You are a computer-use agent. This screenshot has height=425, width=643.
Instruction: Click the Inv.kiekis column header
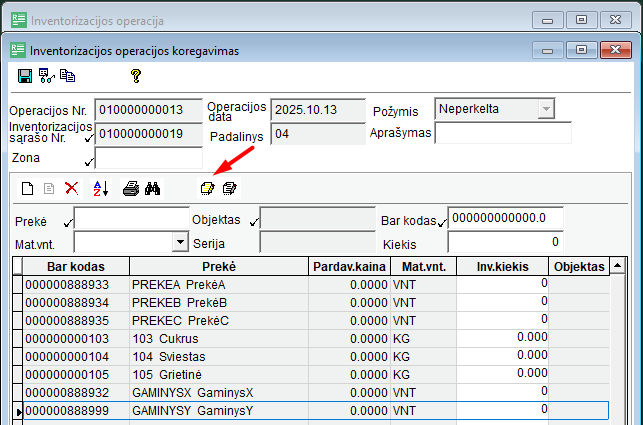point(503,267)
